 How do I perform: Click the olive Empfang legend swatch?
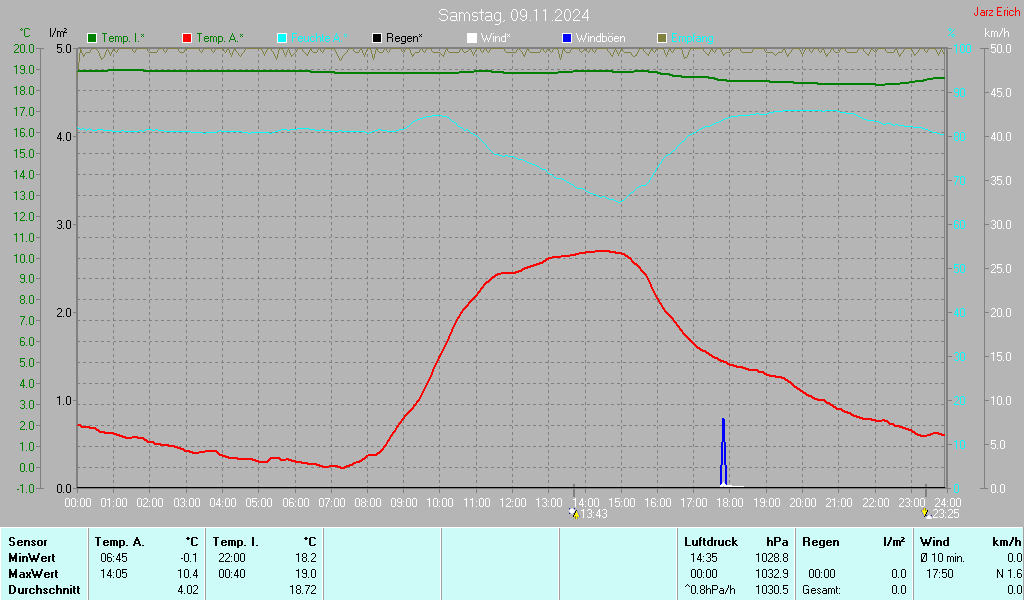662,39
